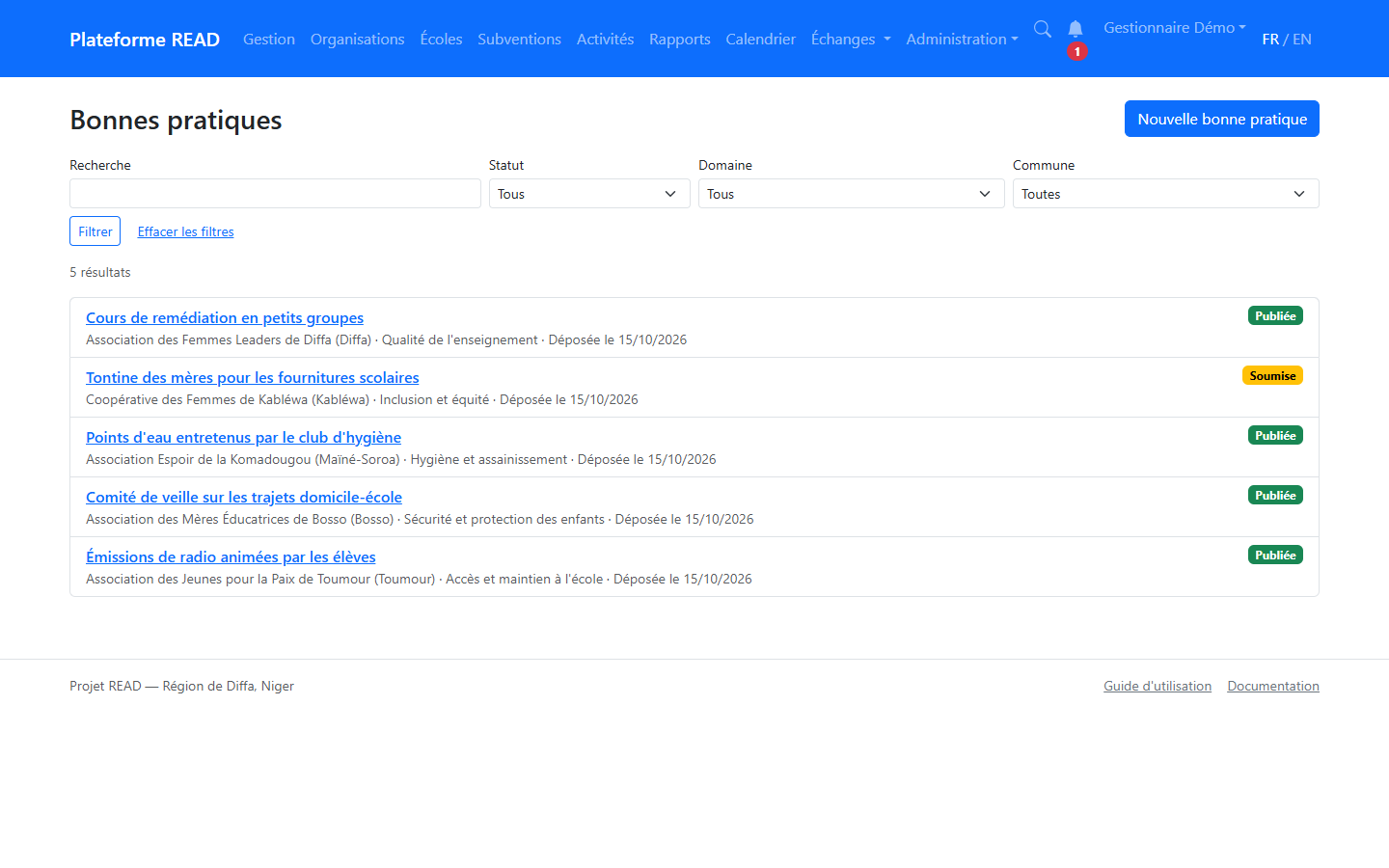Open Émissions de radio animées par les élèves
This screenshot has height=868, width=1389.
pyautogui.click(x=231, y=557)
